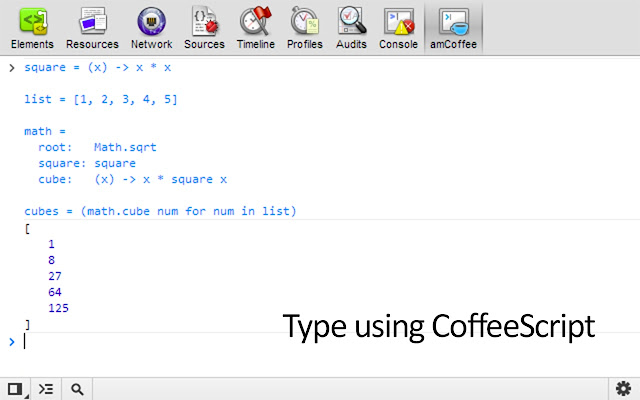
Task: Toggle the console drawer icon
Action: point(46,389)
